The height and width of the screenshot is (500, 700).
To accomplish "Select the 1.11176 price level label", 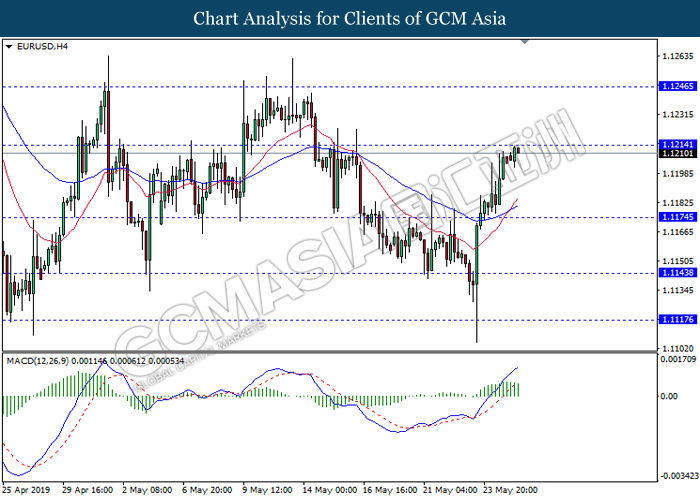I will tap(678, 319).
